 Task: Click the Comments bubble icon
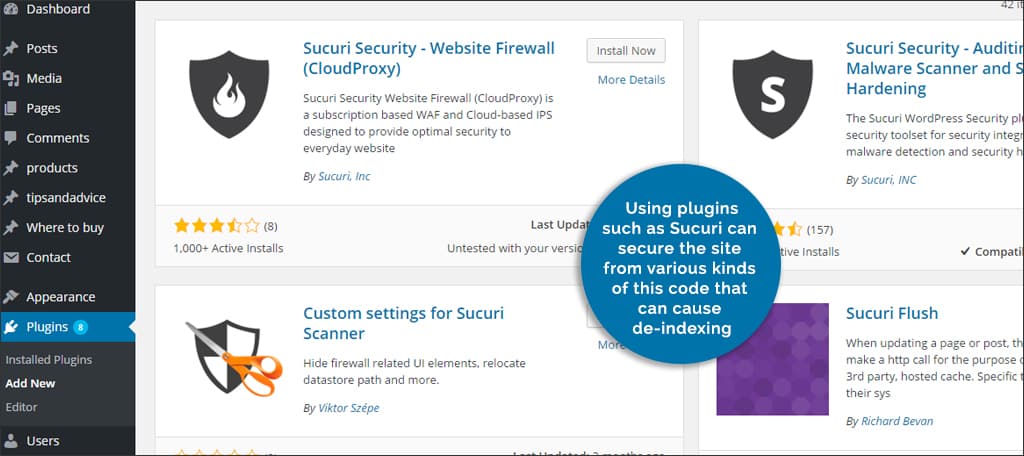click(x=10, y=138)
